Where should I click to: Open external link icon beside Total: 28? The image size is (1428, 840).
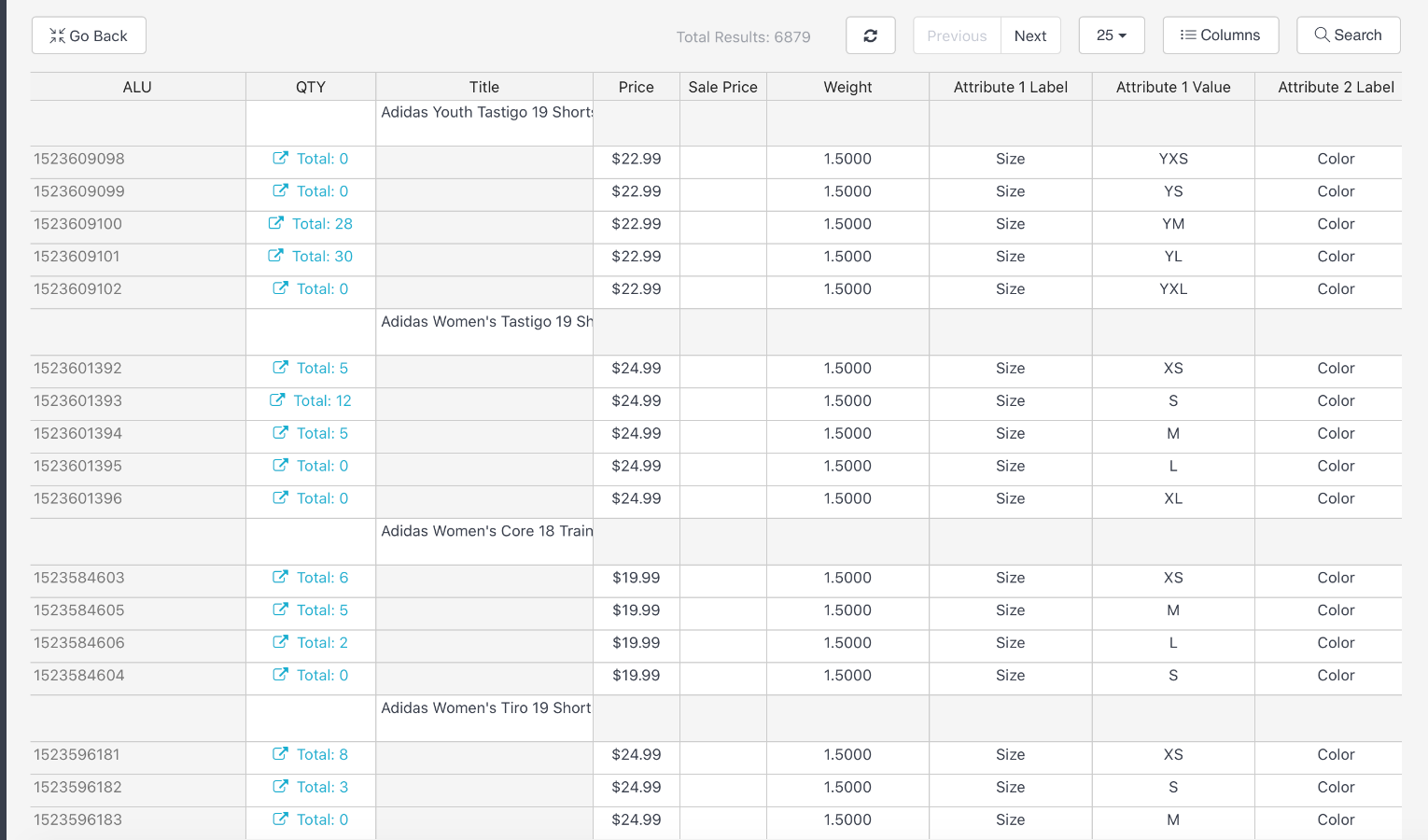(275, 223)
